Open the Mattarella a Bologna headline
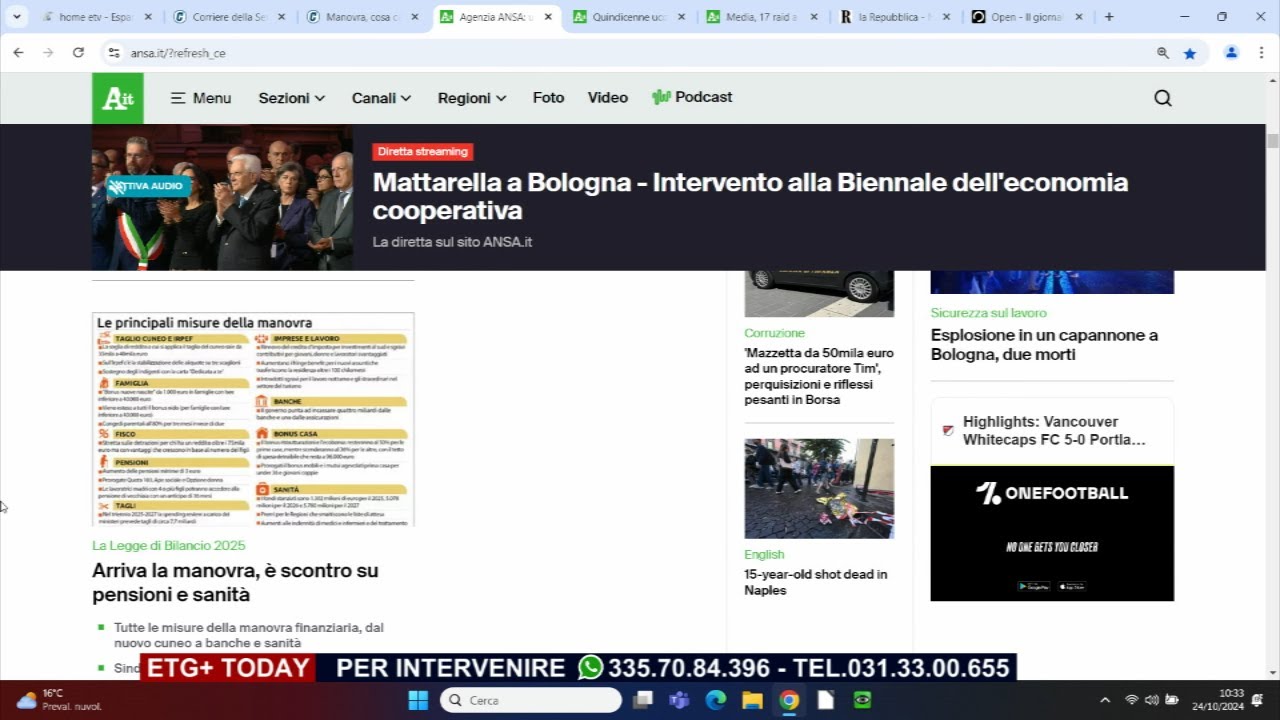The width and height of the screenshot is (1280, 720). (x=750, y=196)
